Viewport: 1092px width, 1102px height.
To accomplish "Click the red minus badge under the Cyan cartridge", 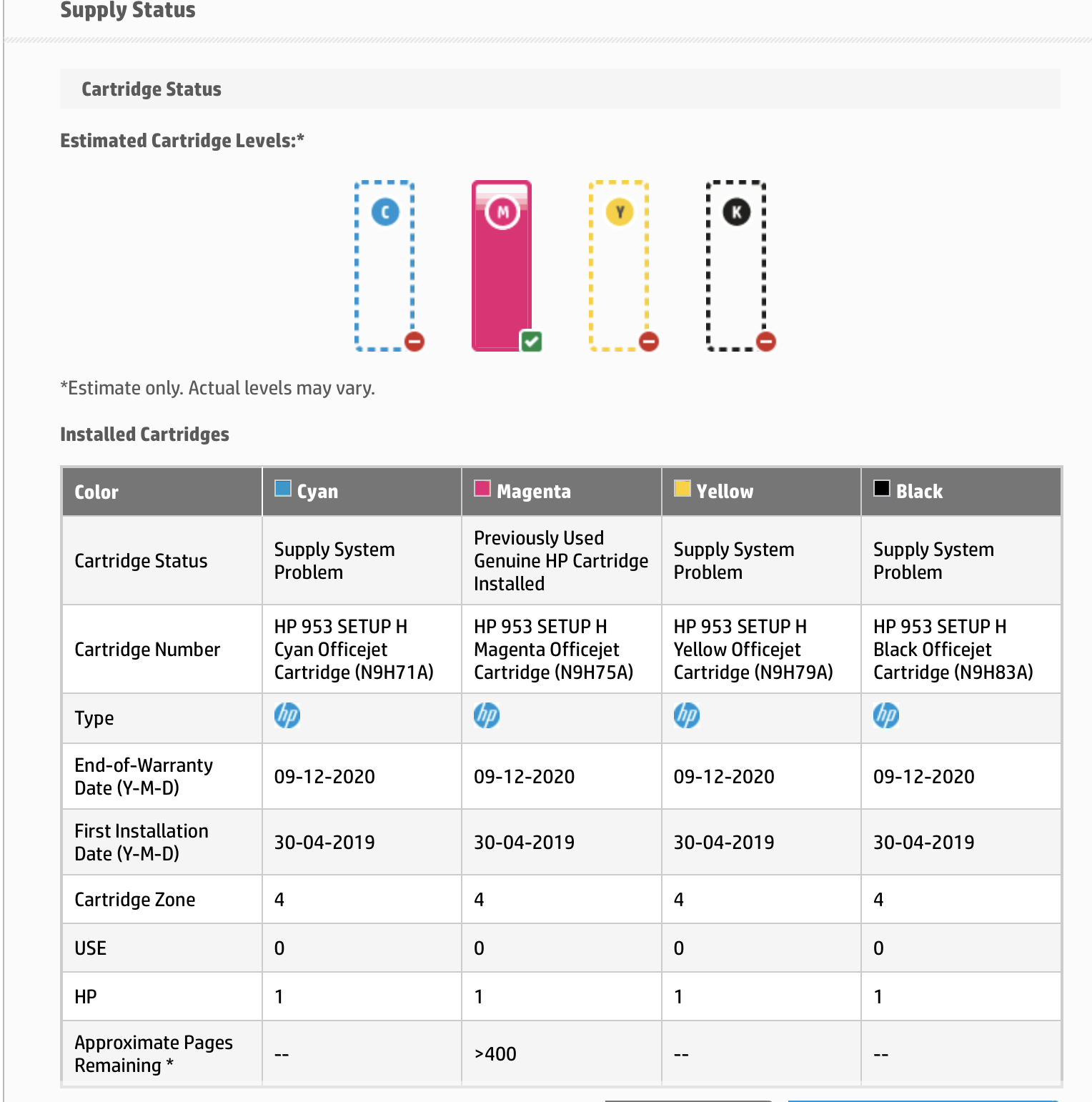I will coord(414,342).
